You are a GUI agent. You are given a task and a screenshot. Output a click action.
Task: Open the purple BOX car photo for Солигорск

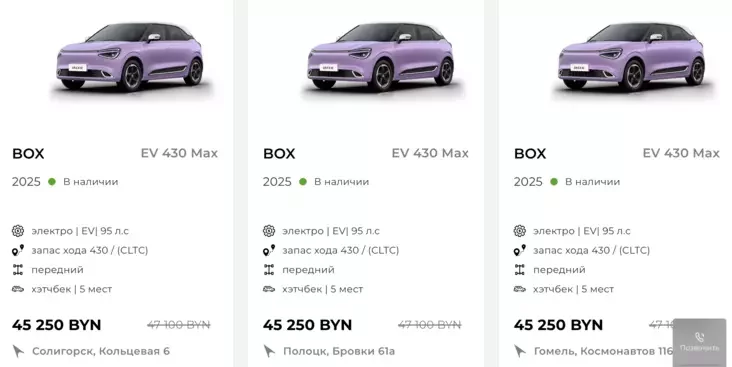tap(131, 57)
